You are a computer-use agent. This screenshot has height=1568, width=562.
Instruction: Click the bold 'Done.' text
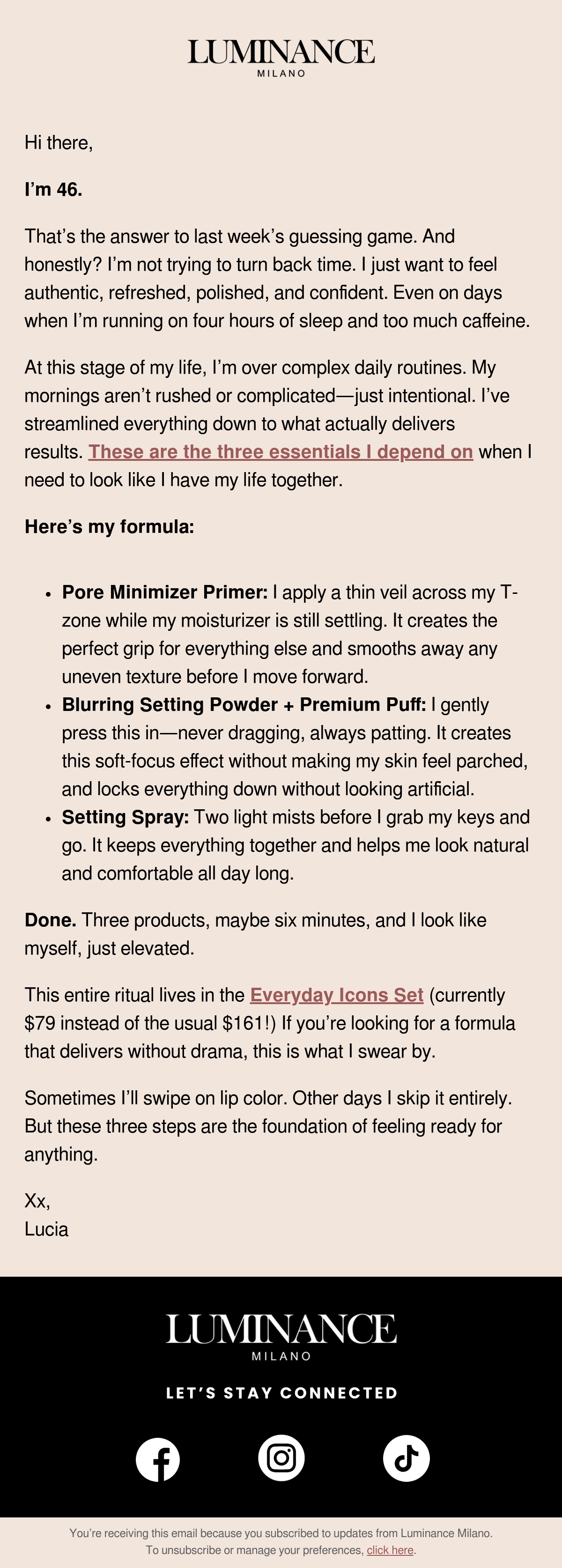tap(51, 920)
